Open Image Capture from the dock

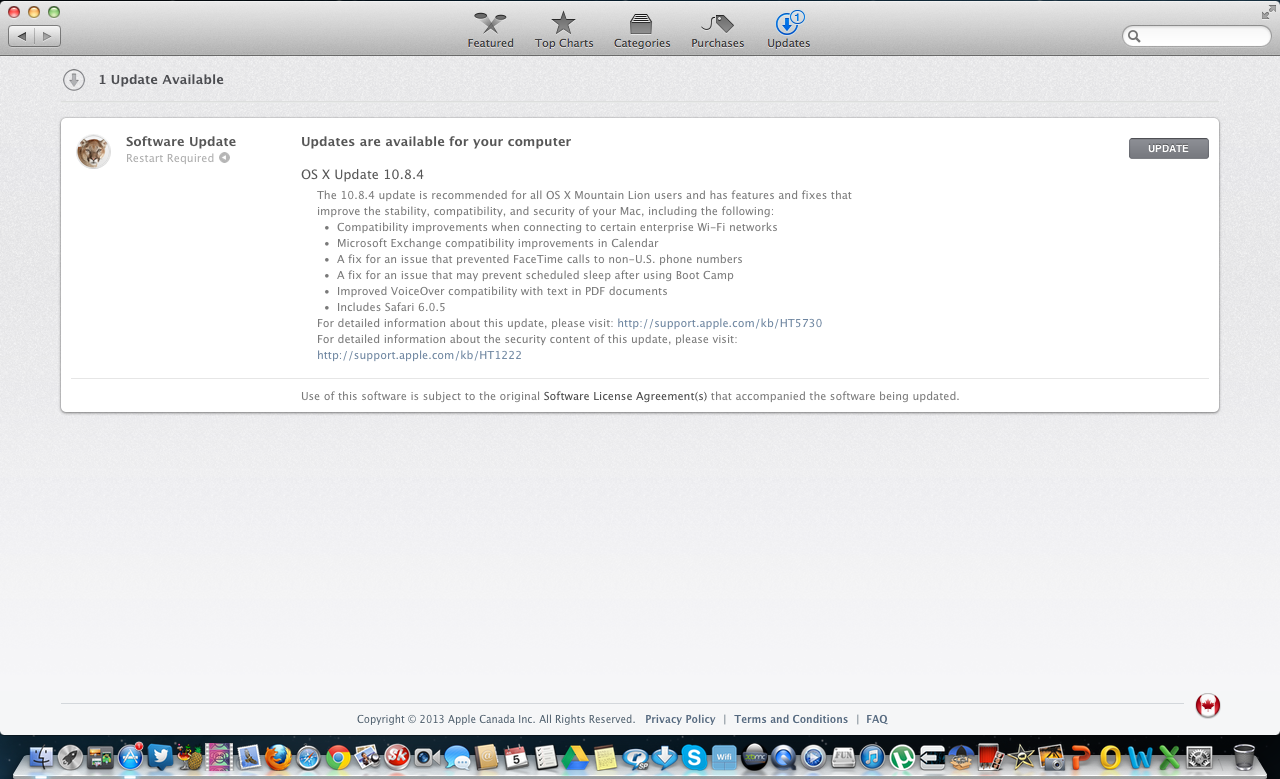coord(1051,757)
